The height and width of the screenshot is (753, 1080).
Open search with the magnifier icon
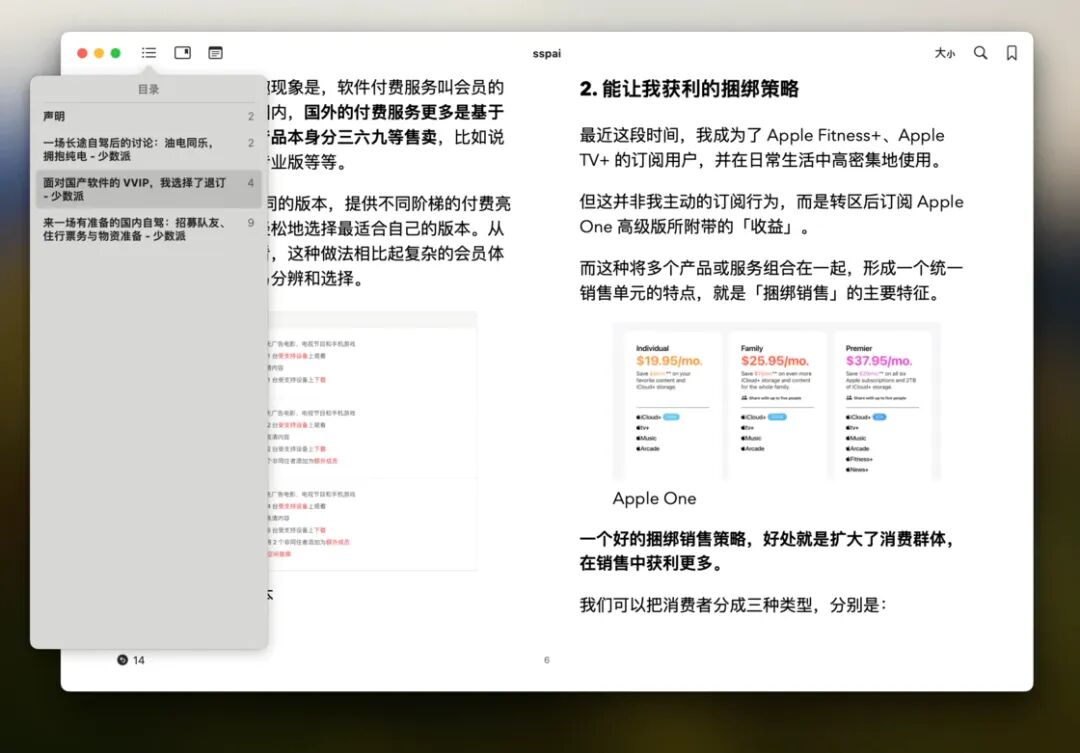coord(980,53)
